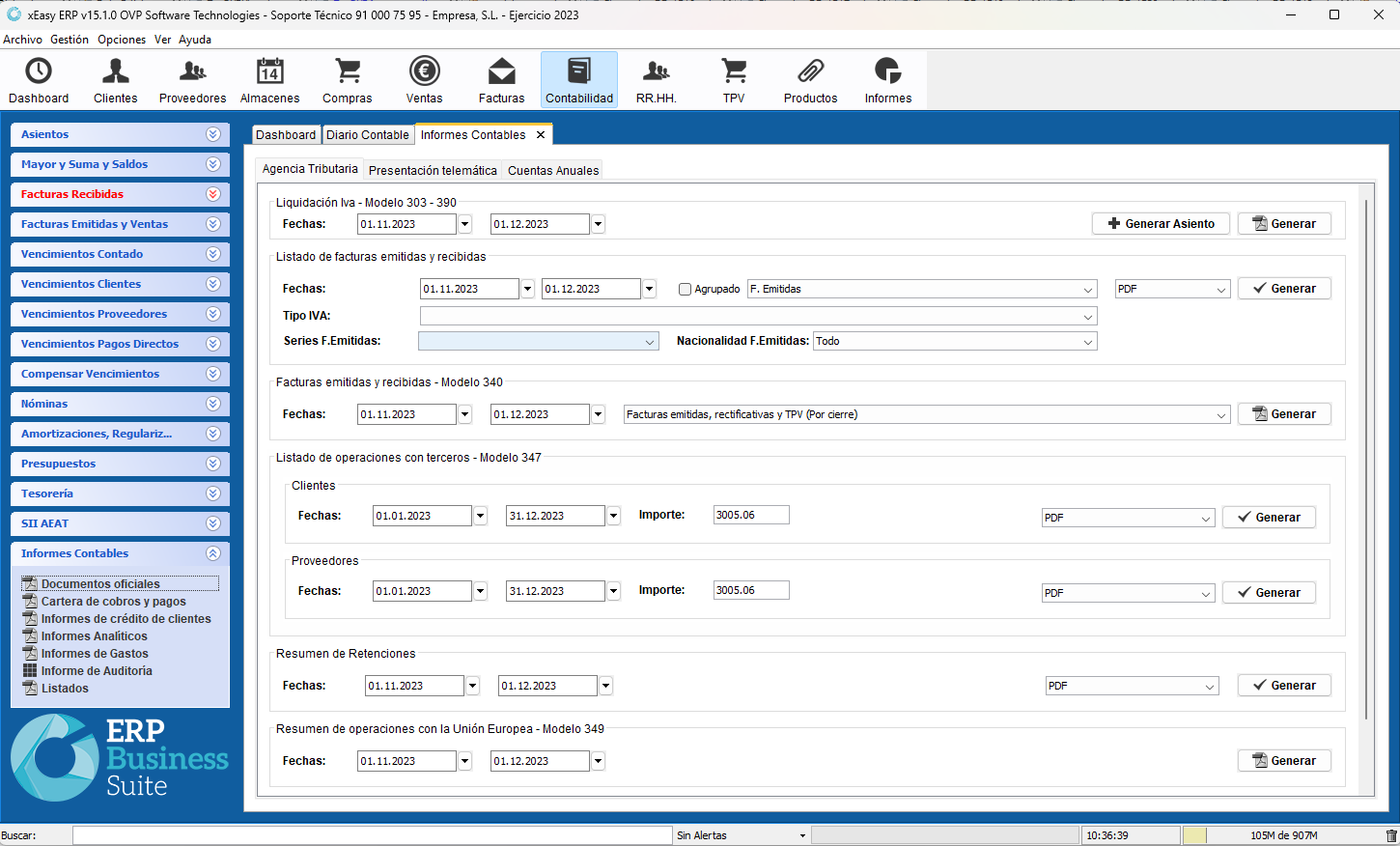Click the vertical scrollbar in report panel

(x=1366, y=459)
